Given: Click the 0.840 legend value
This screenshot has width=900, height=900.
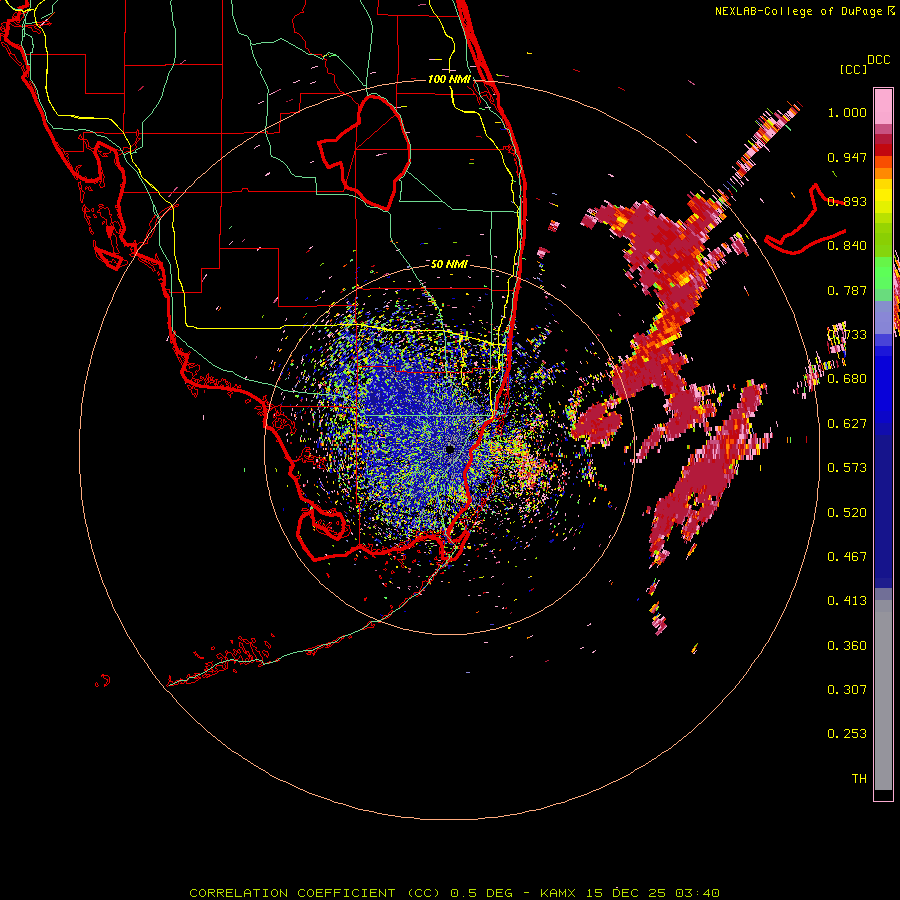Looking at the screenshot, I should coord(847,246).
